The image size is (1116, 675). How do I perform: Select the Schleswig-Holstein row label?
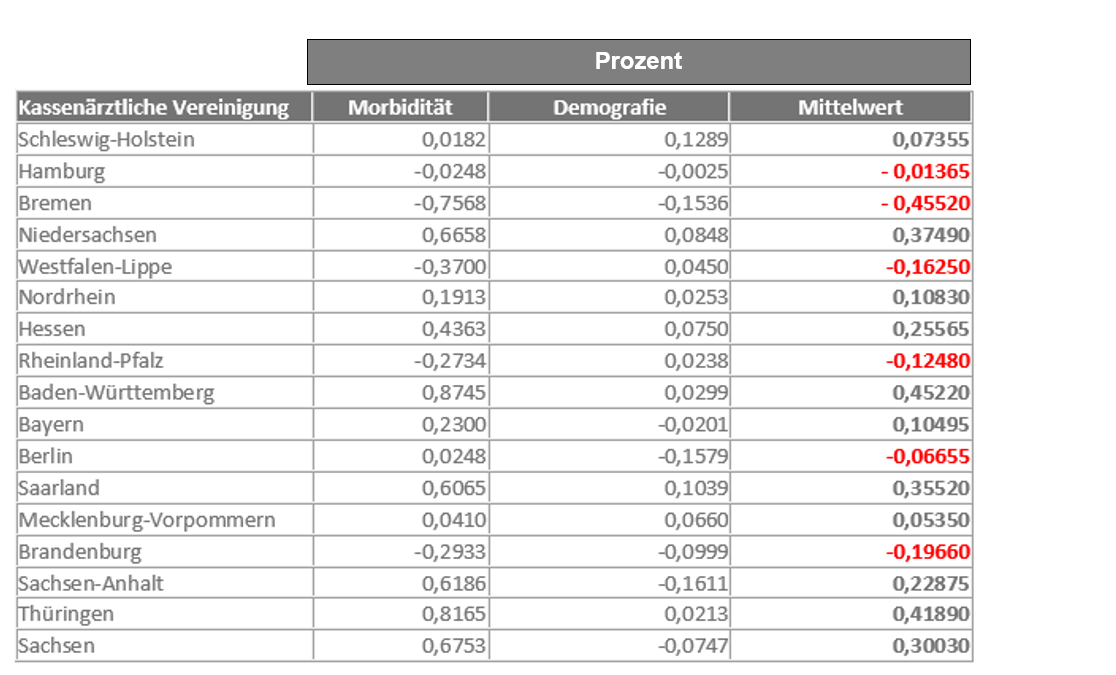[x=106, y=140]
